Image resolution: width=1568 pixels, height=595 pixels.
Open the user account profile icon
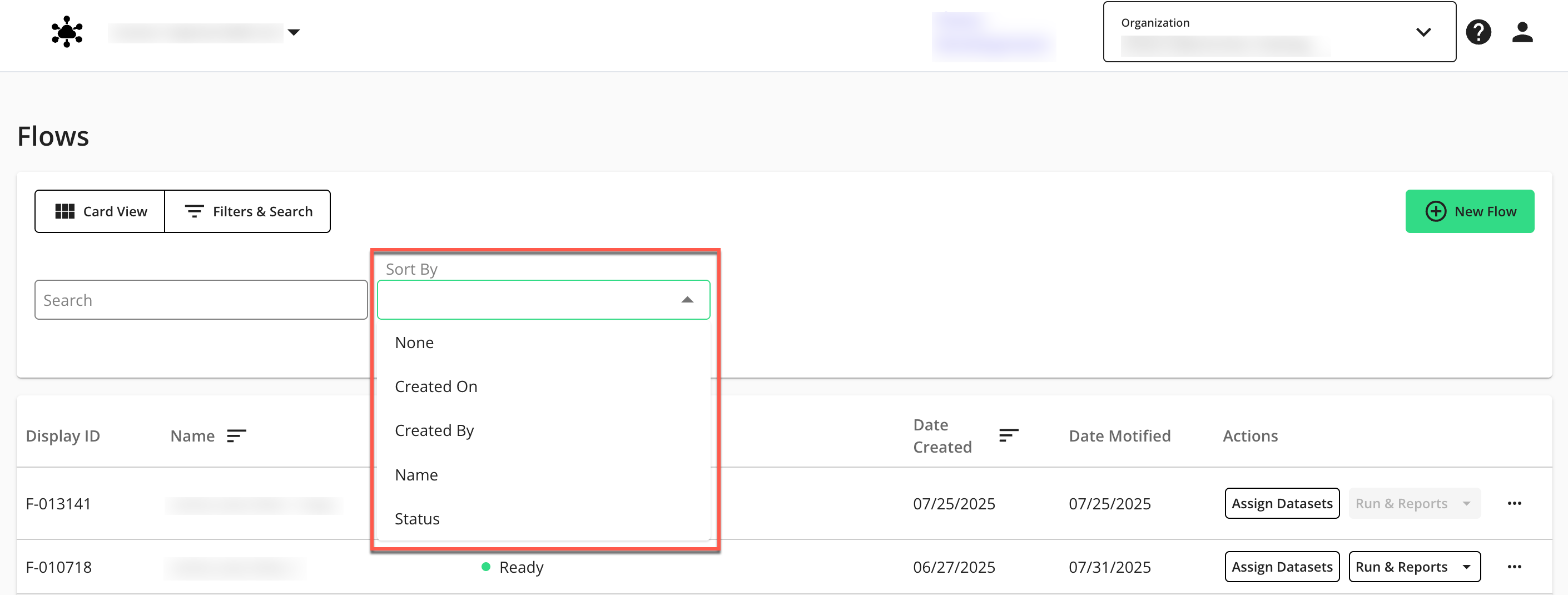1522,32
